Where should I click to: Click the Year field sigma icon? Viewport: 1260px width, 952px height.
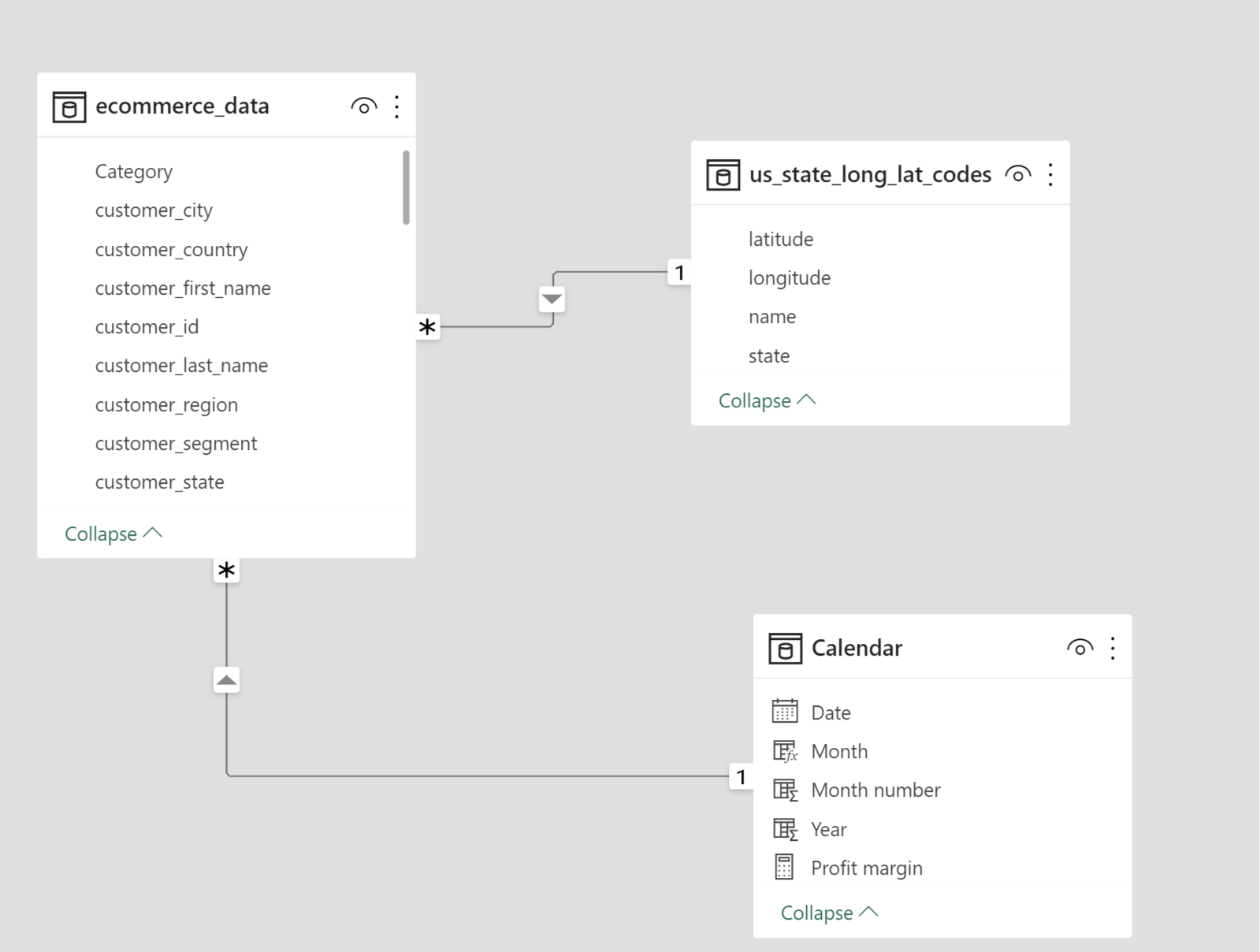tap(785, 829)
